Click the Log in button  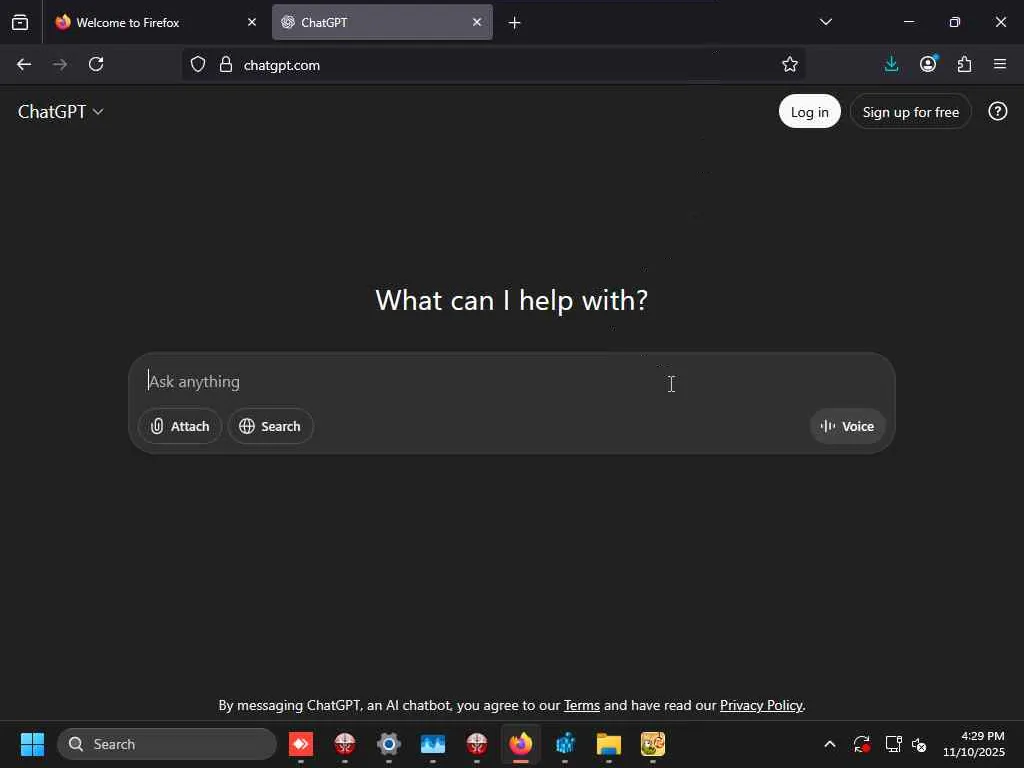(x=809, y=112)
